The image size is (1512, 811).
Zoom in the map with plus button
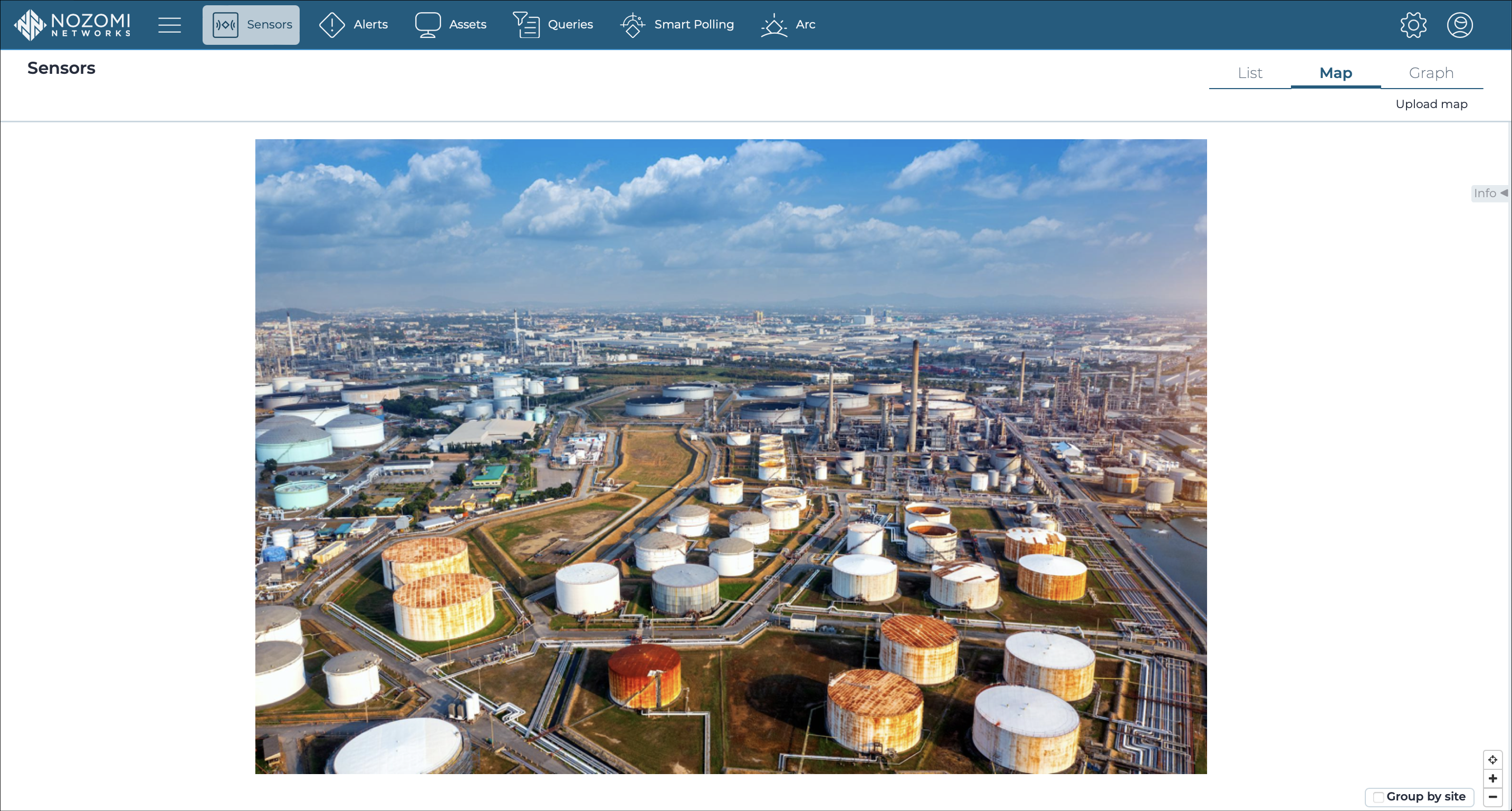pos(1492,778)
